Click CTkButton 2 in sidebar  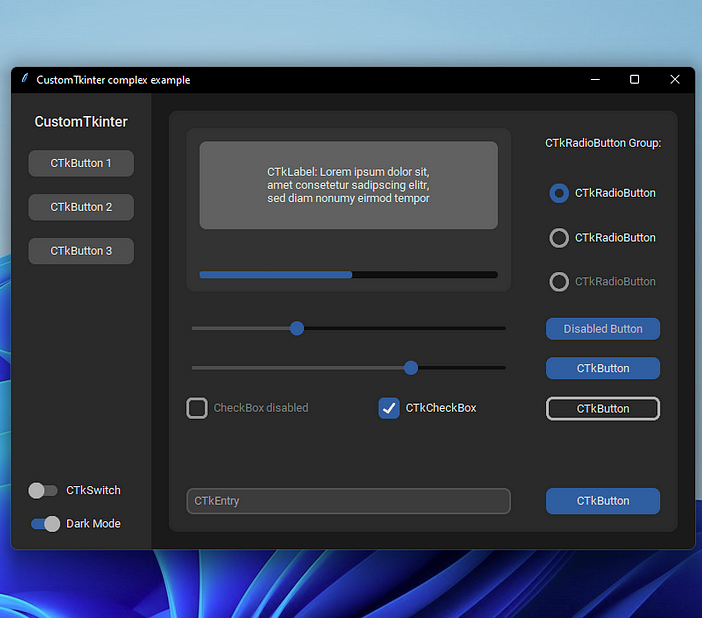click(81, 207)
